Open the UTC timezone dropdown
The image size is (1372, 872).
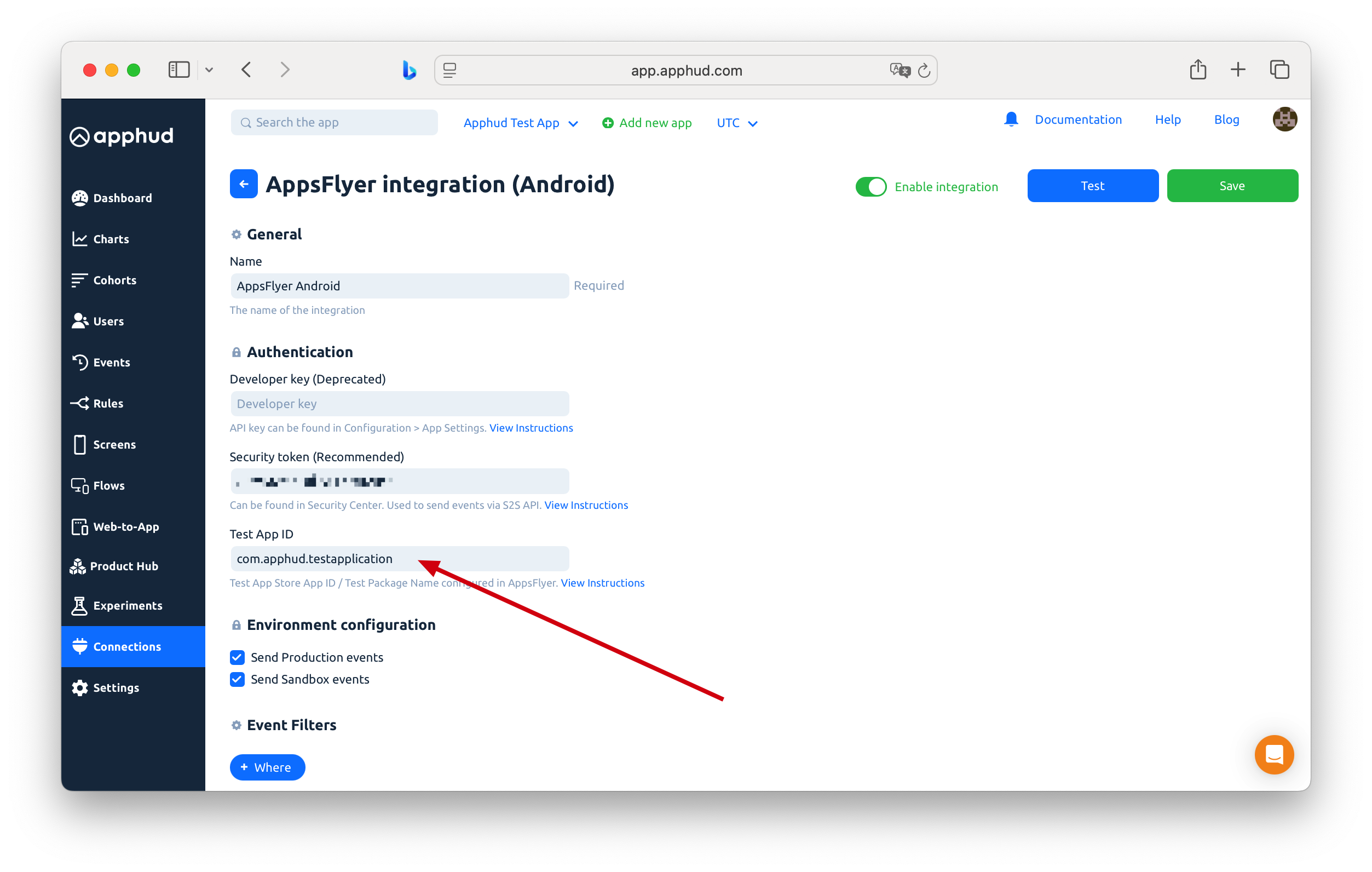click(x=737, y=123)
